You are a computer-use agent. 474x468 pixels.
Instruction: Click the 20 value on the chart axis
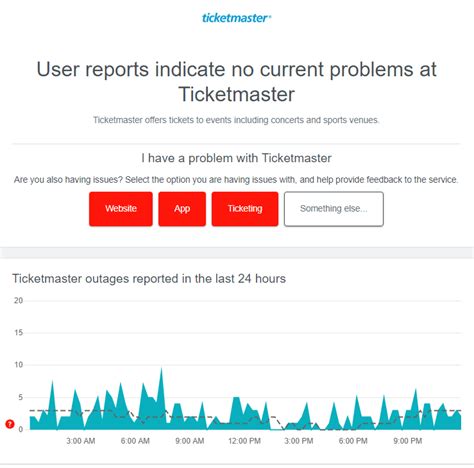tap(18, 301)
